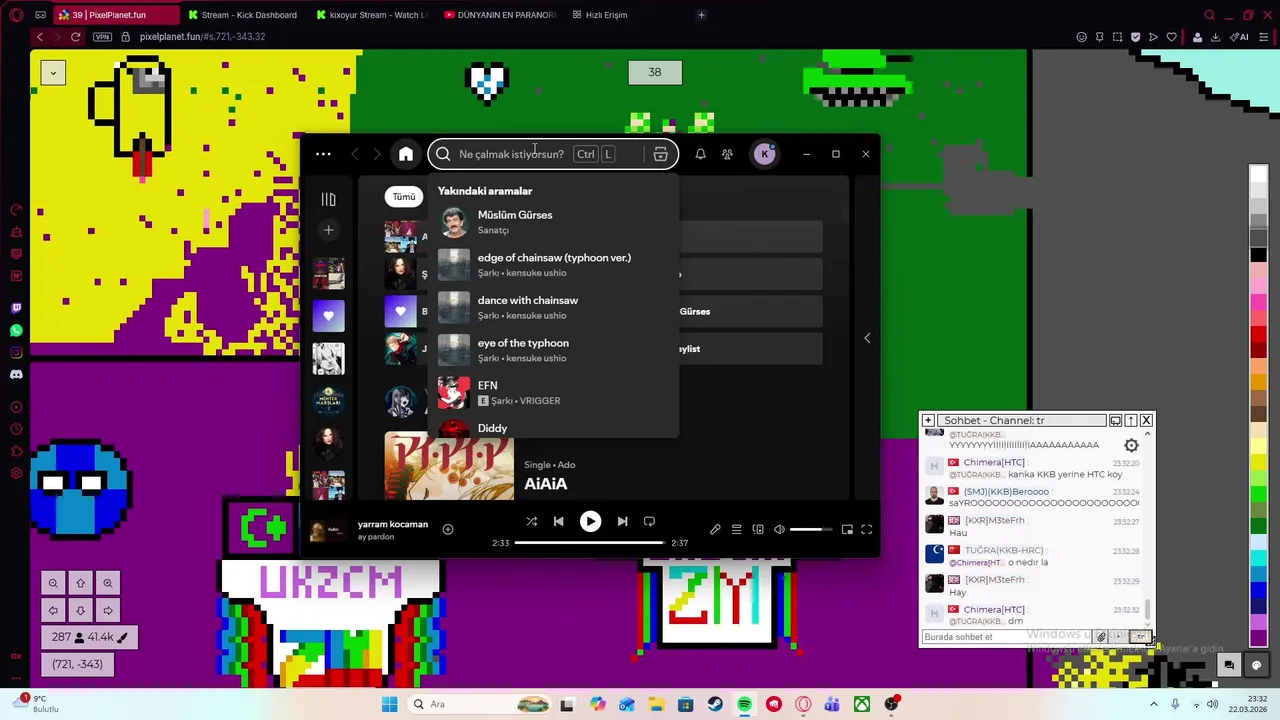Open PixelPlanet chat settings gear
This screenshot has width=1280, height=720.
tap(1131, 446)
